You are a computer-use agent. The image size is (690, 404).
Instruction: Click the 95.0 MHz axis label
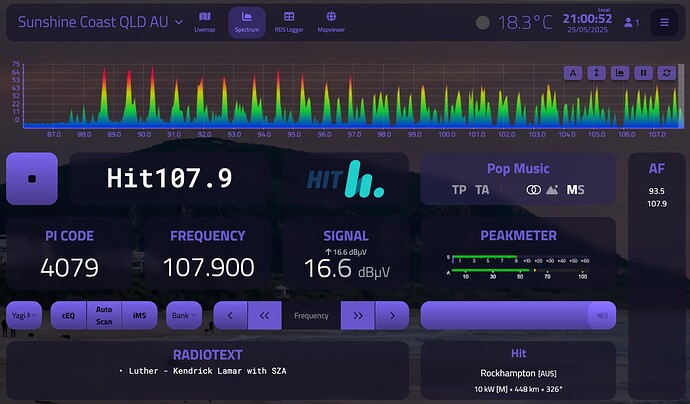[294, 134]
